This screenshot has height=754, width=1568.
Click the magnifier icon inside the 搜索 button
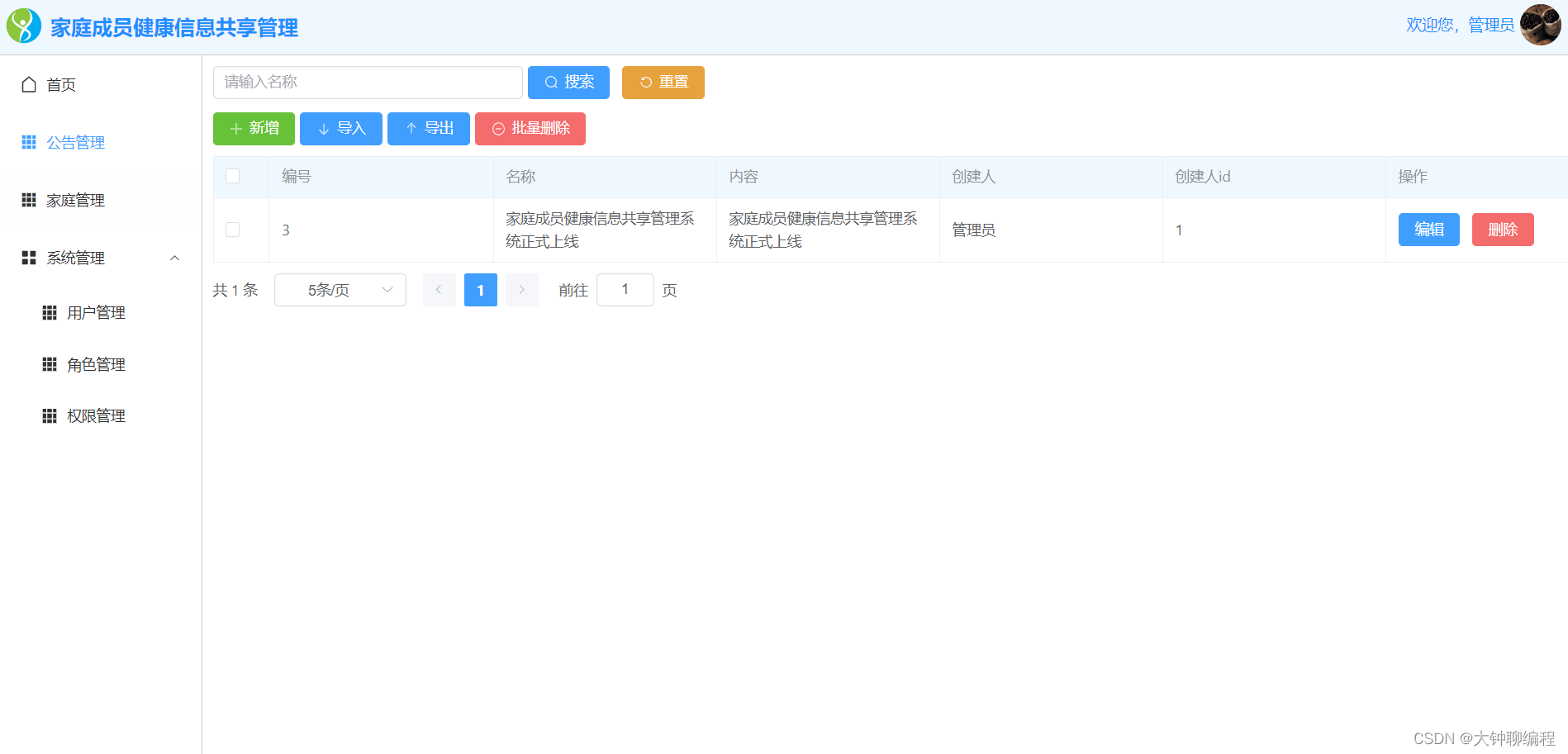[x=551, y=82]
